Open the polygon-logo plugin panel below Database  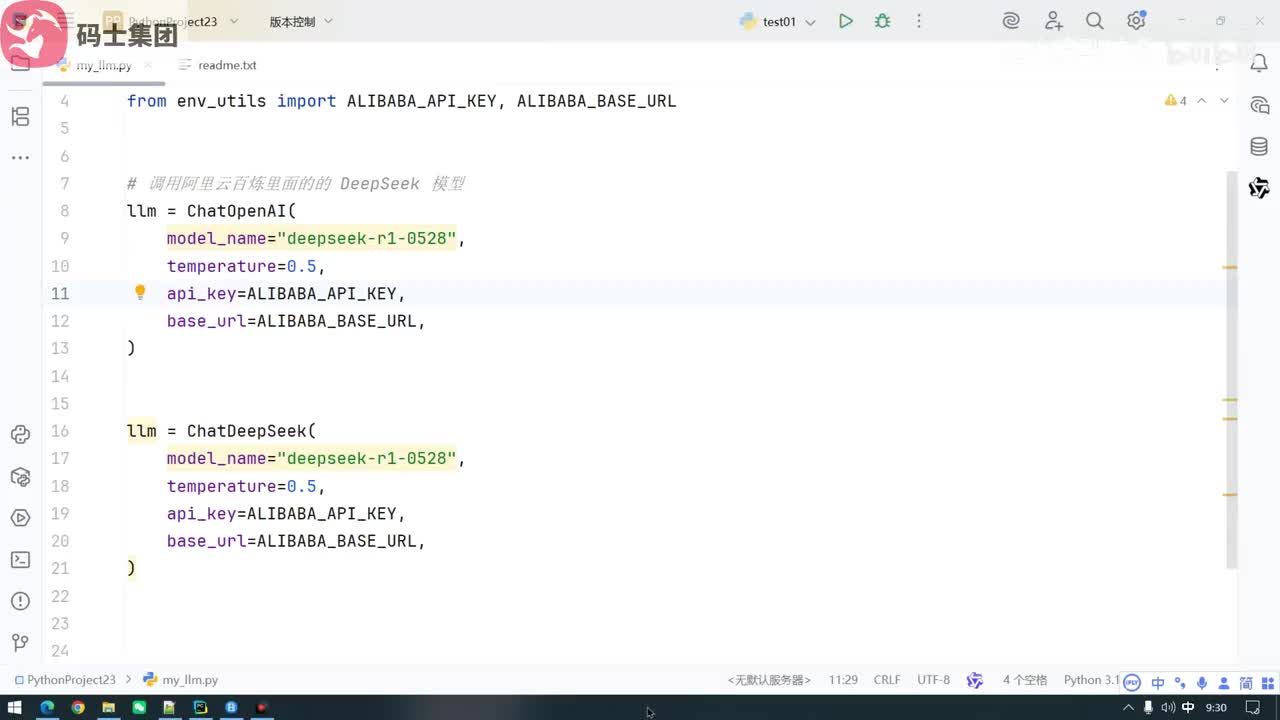tap(1259, 188)
